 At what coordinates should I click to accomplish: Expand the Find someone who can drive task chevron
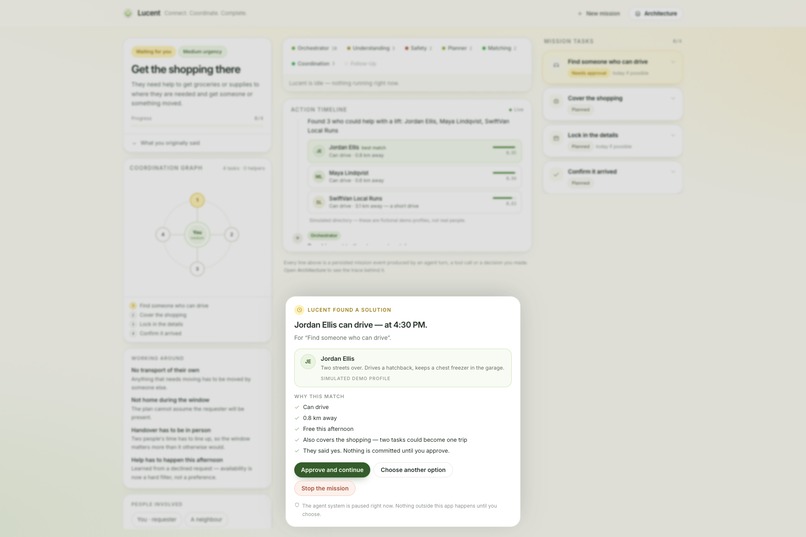(x=673, y=62)
